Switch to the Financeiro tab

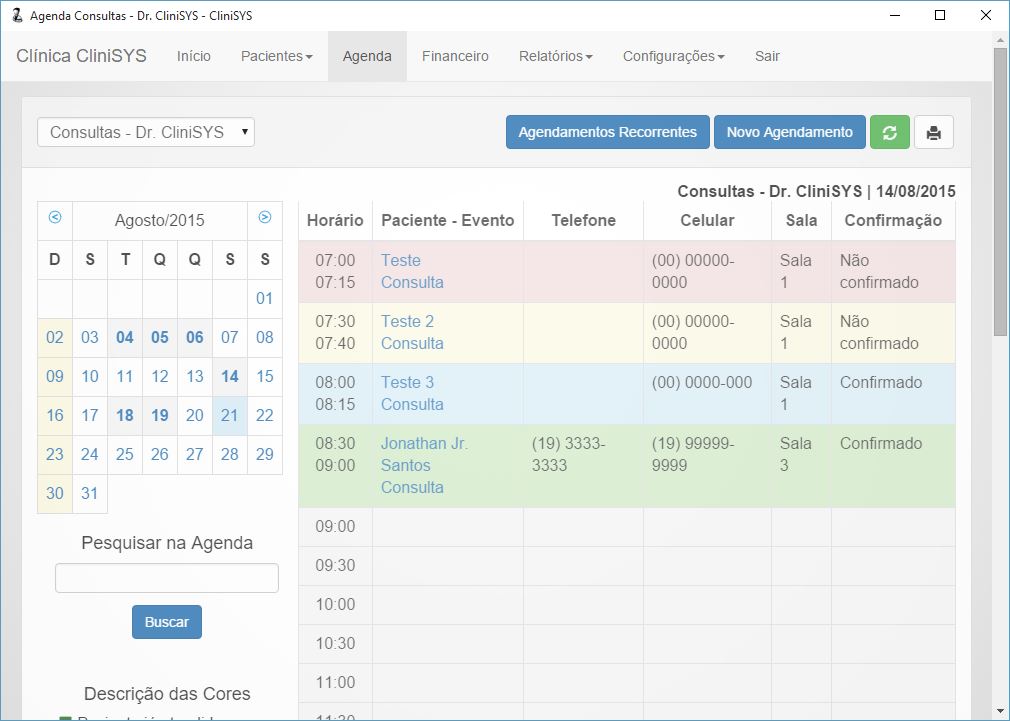[455, 56]
